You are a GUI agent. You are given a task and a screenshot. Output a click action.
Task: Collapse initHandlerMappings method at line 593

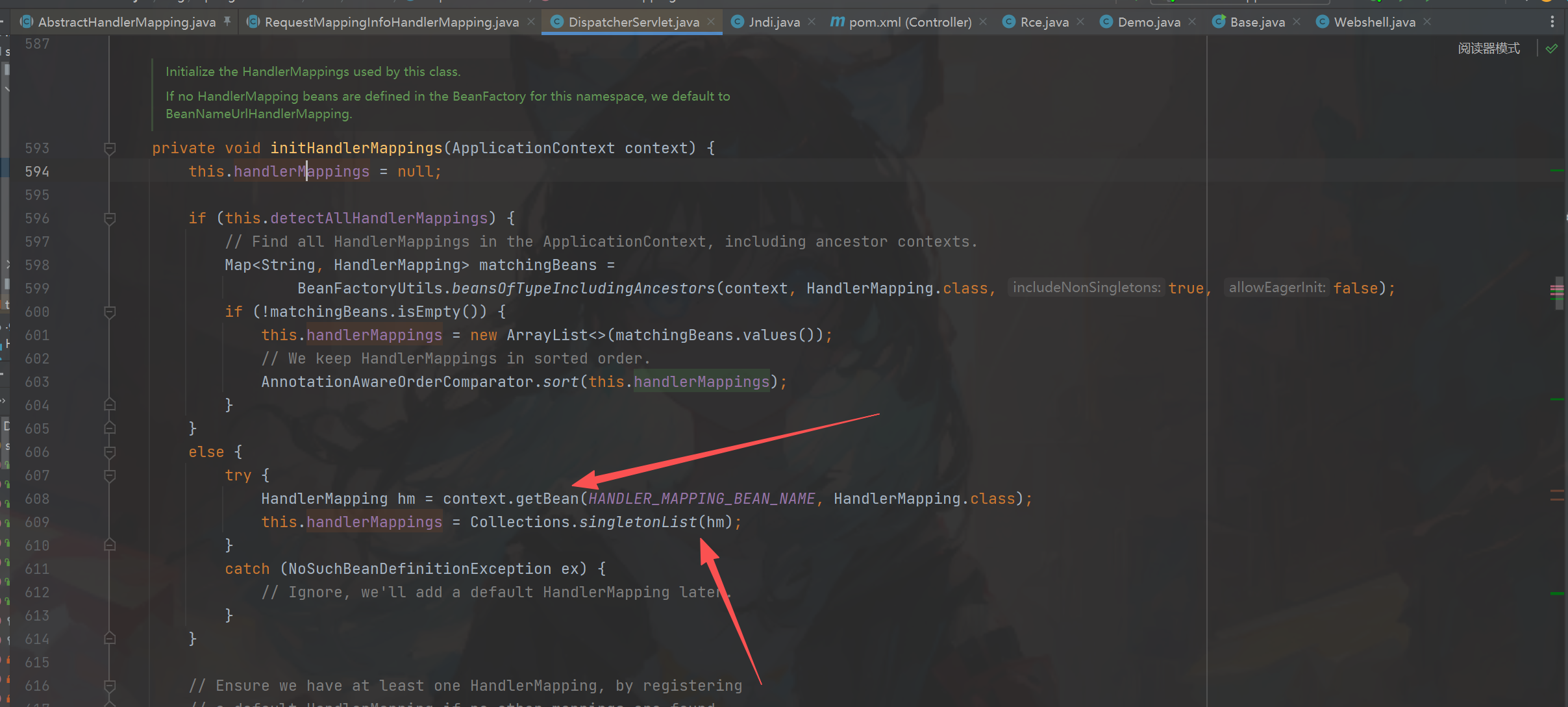coord(110,149)
